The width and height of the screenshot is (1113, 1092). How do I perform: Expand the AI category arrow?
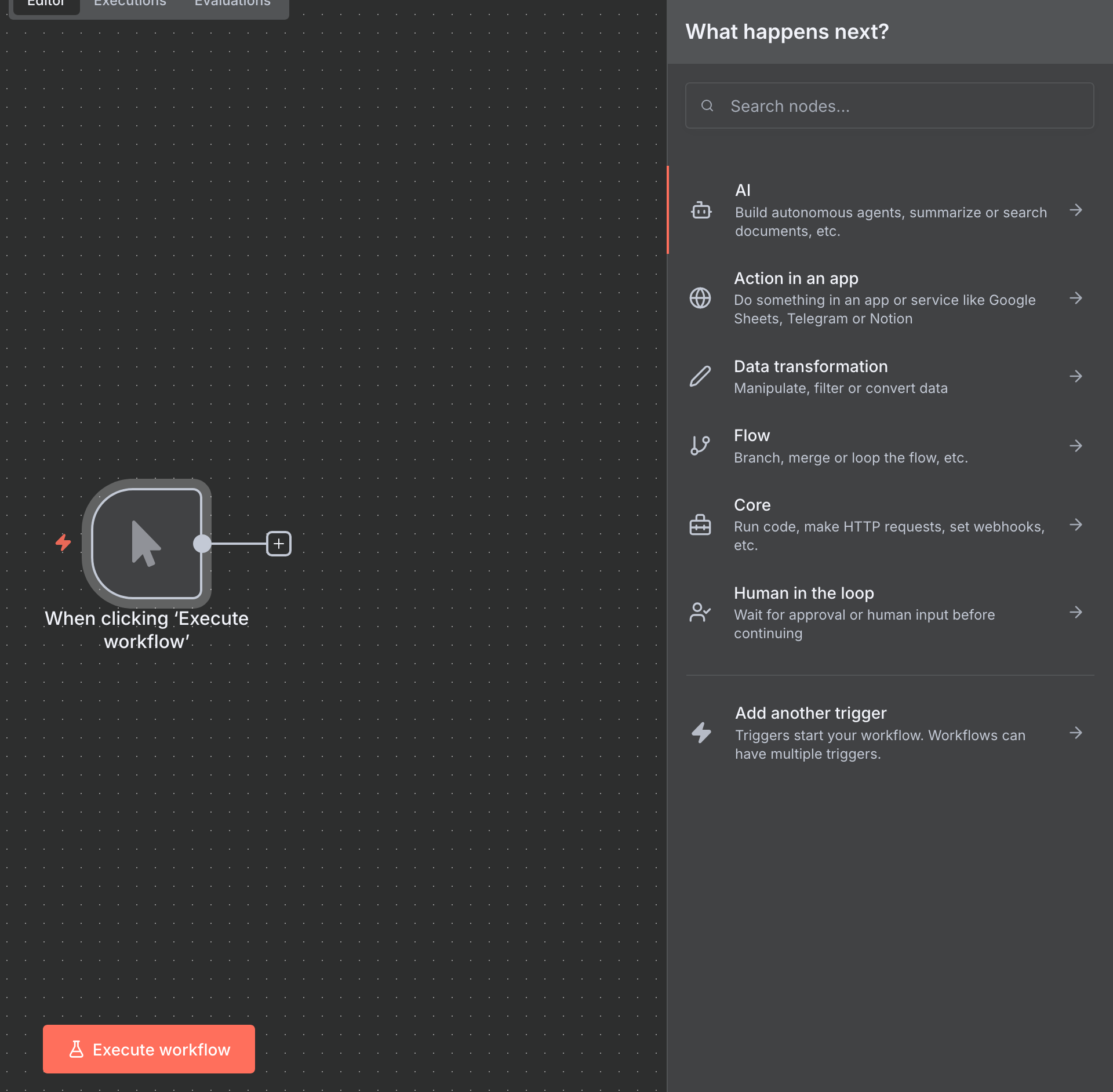[x=1076, y=210]
